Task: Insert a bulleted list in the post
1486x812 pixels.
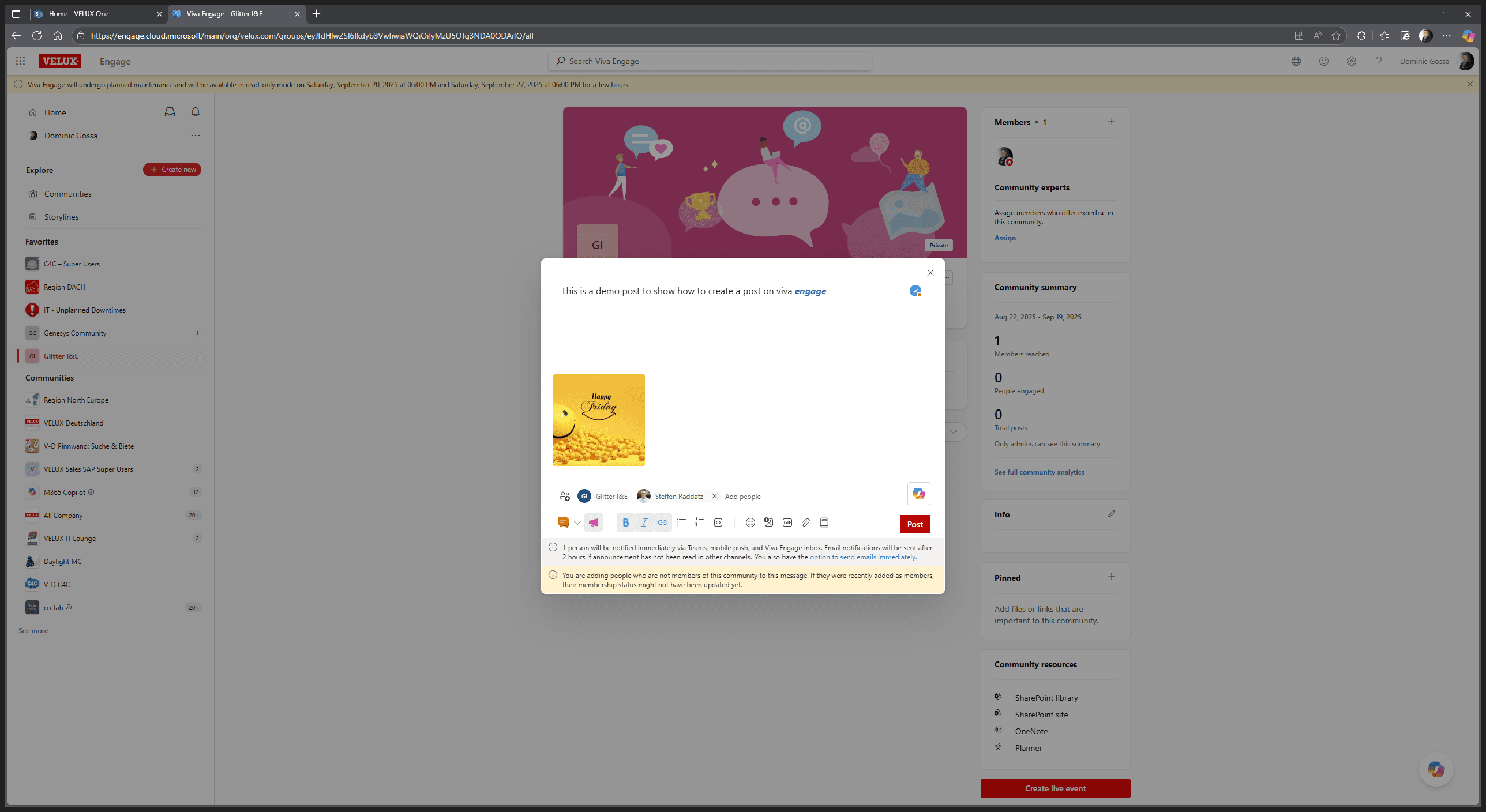Action: coord(681,522)
